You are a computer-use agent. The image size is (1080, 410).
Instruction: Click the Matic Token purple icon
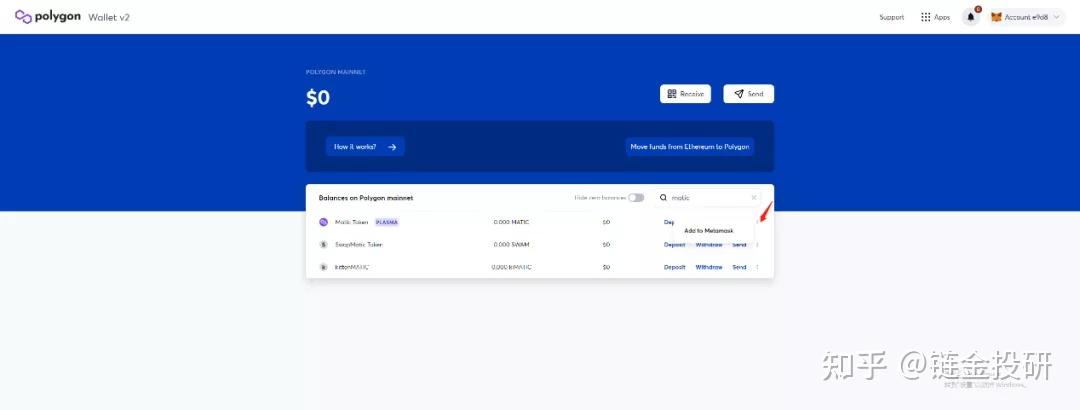323,222
